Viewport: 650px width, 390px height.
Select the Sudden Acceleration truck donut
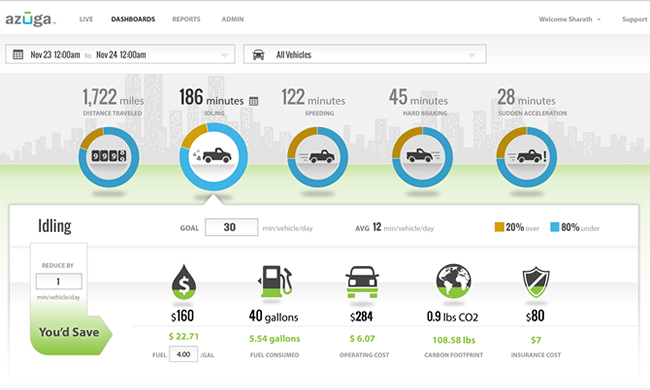tap(526, 157)
